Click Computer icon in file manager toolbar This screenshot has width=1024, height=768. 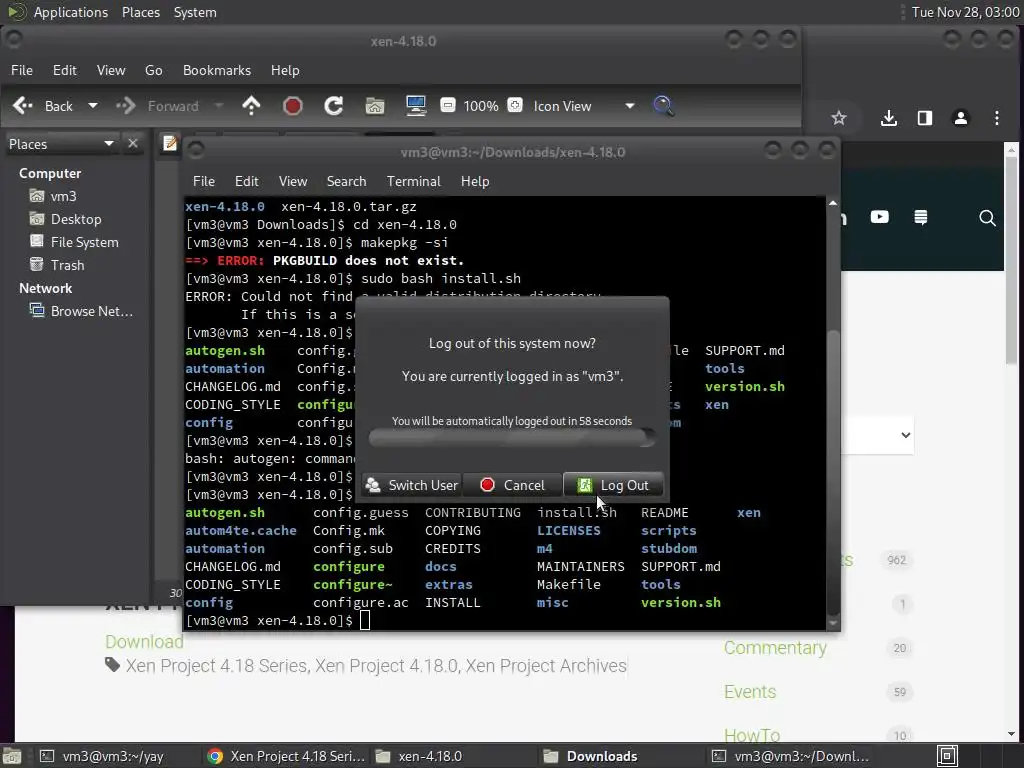point(416,106)
